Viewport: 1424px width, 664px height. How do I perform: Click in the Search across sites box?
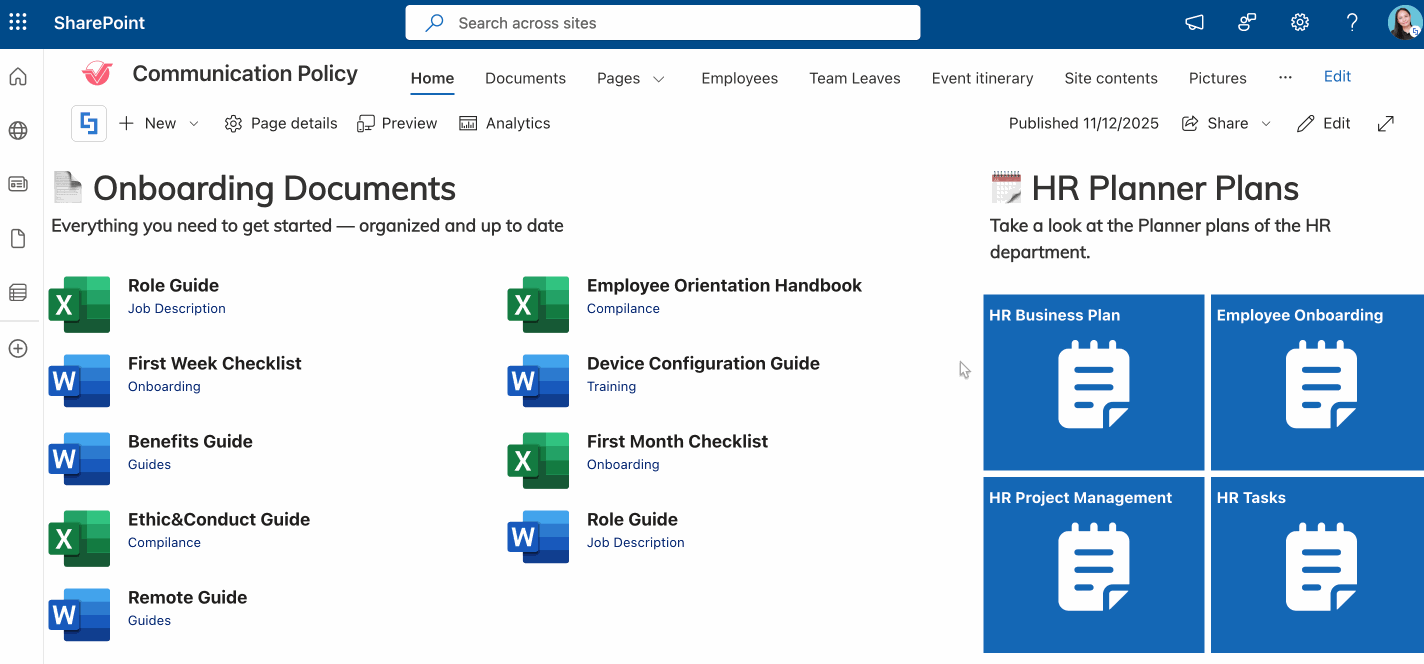click(x=662, y=23)
